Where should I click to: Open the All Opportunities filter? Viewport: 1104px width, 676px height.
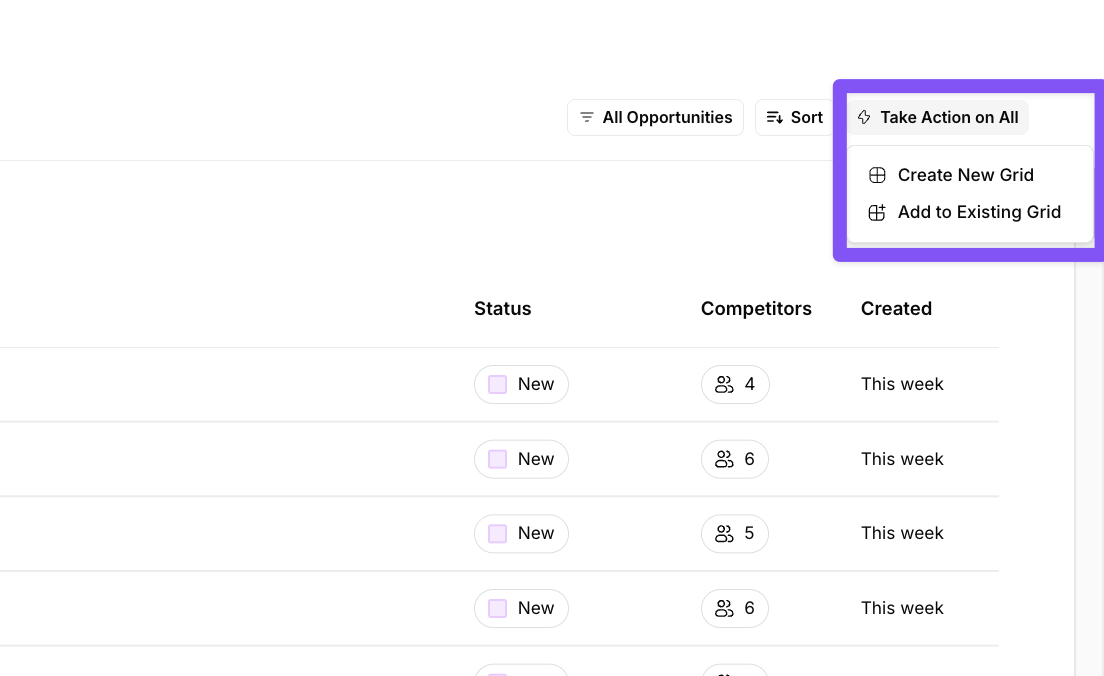(x=655, y=118)
